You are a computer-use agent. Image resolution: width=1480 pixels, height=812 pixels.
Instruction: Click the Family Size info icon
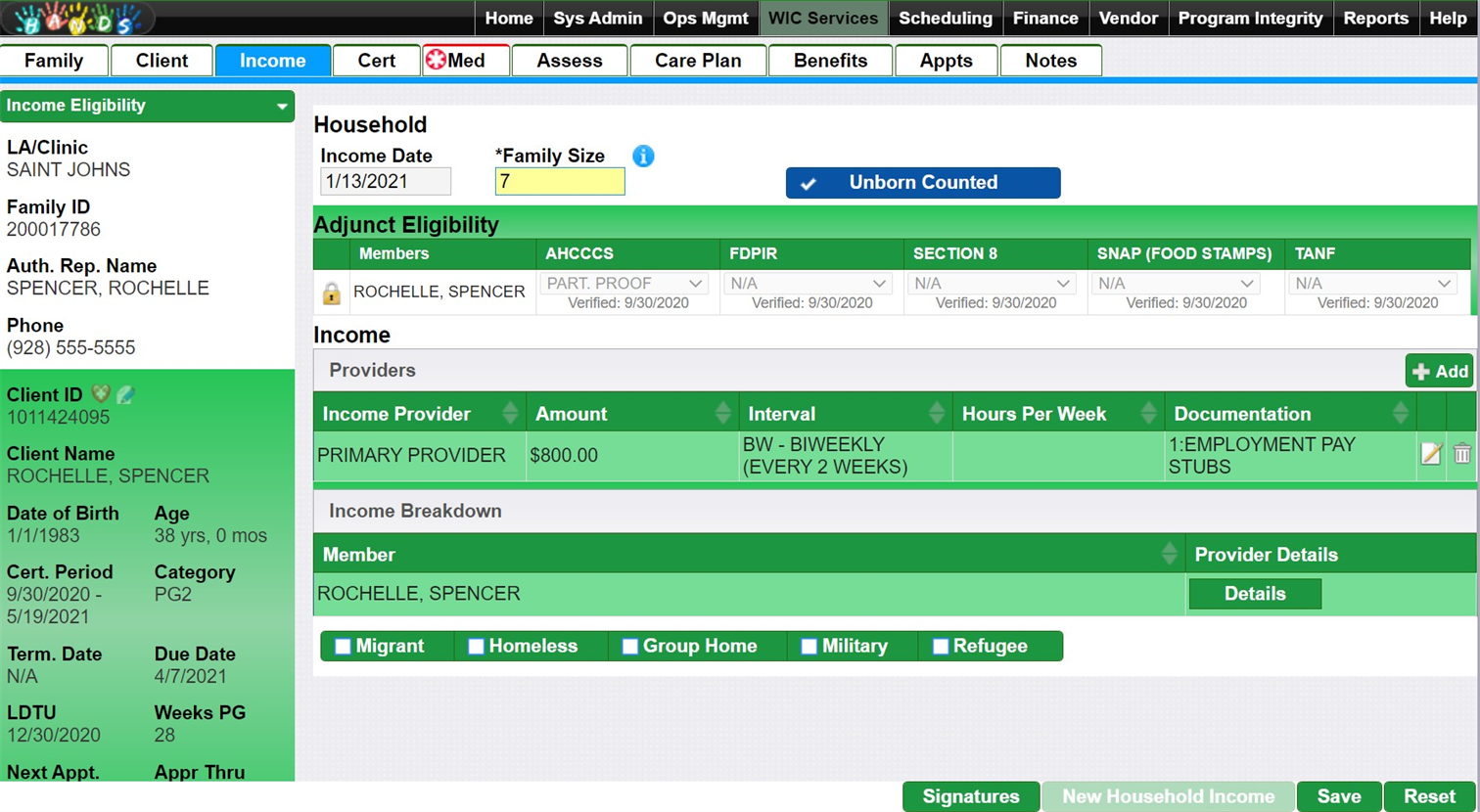643,156
